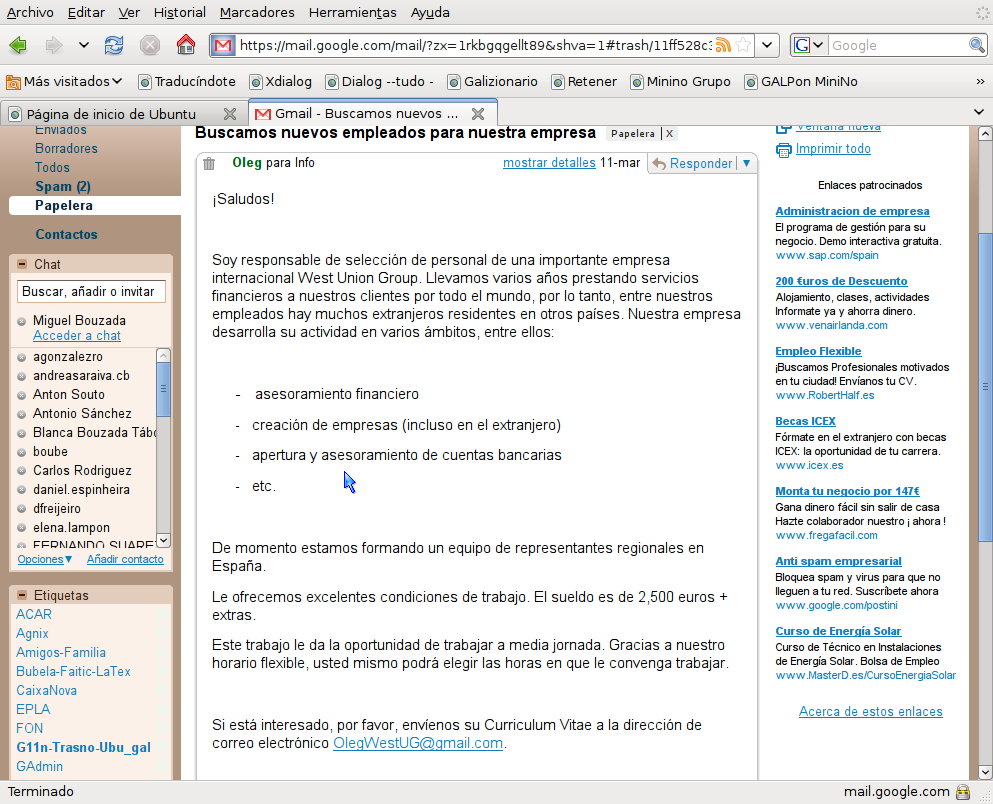Open the CaixaNova label
The image size is (993, 804).
[46, 691]
